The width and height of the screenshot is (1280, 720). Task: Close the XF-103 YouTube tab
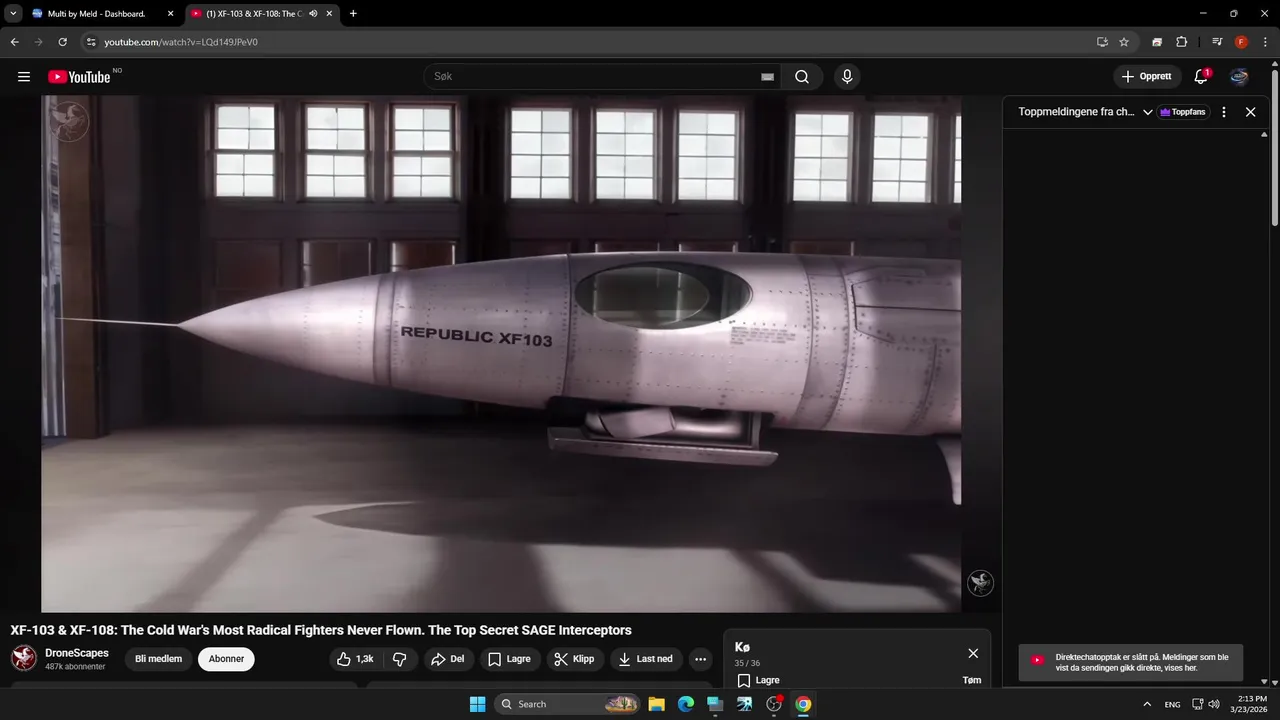click(329, 14)
